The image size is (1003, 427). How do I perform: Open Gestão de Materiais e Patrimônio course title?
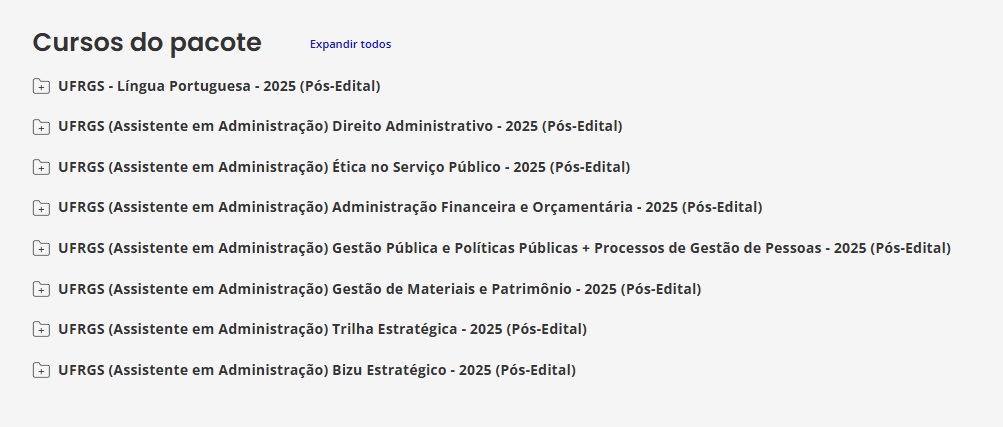click(379, 289)
